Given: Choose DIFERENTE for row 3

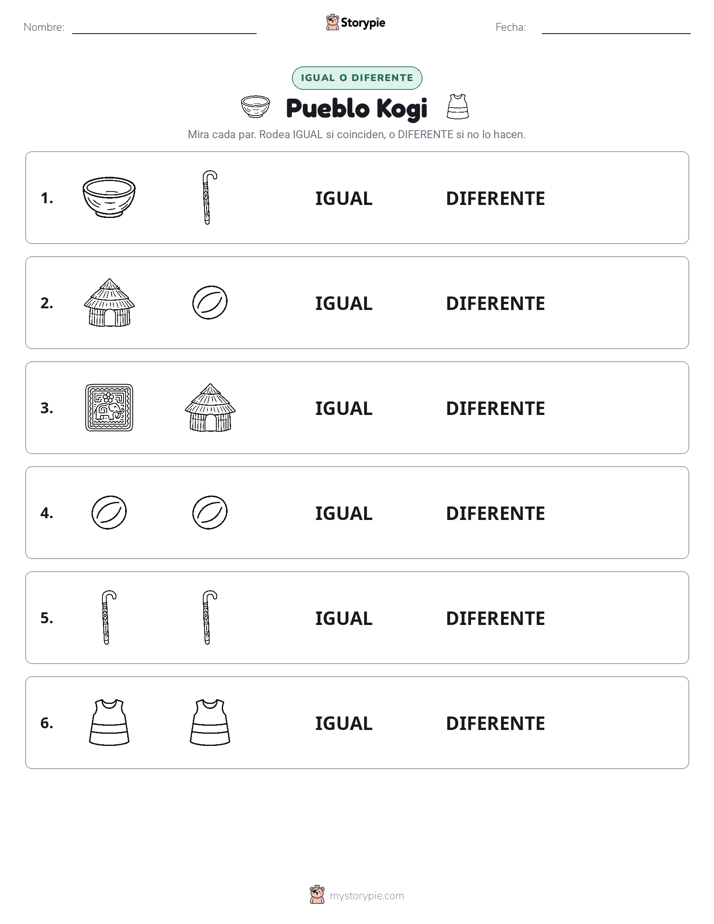Looking at the screenshot, I should [x=495, y=408].
